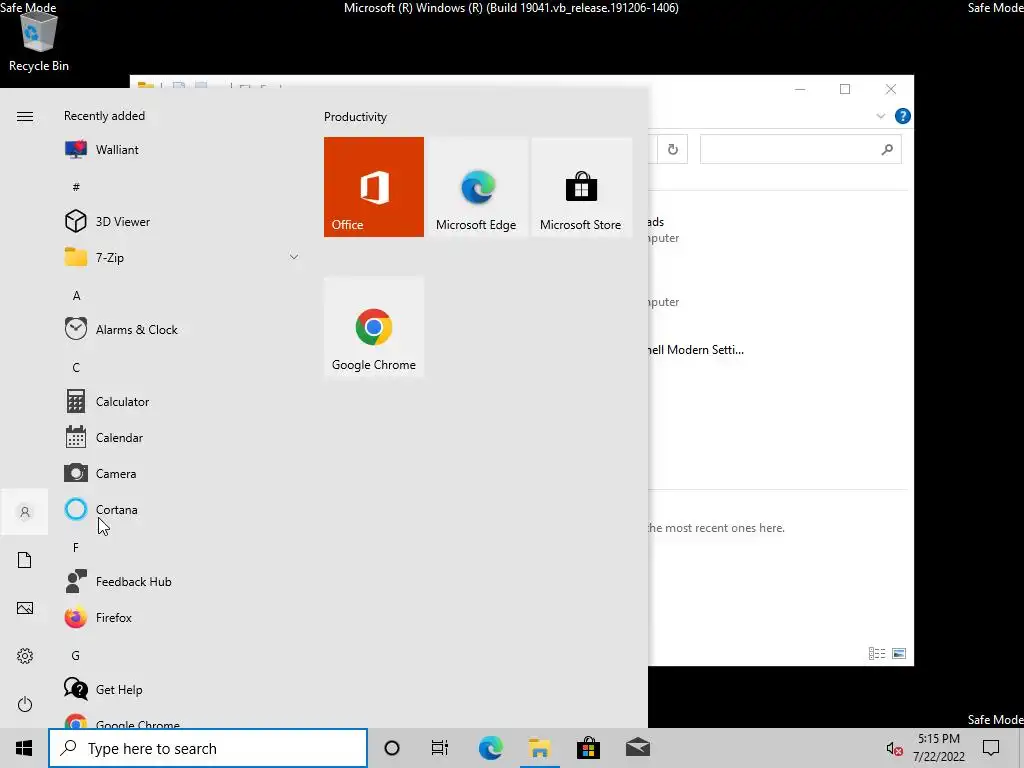
Task: Open the Microsoft Edge tile
Action: point(477,187)
